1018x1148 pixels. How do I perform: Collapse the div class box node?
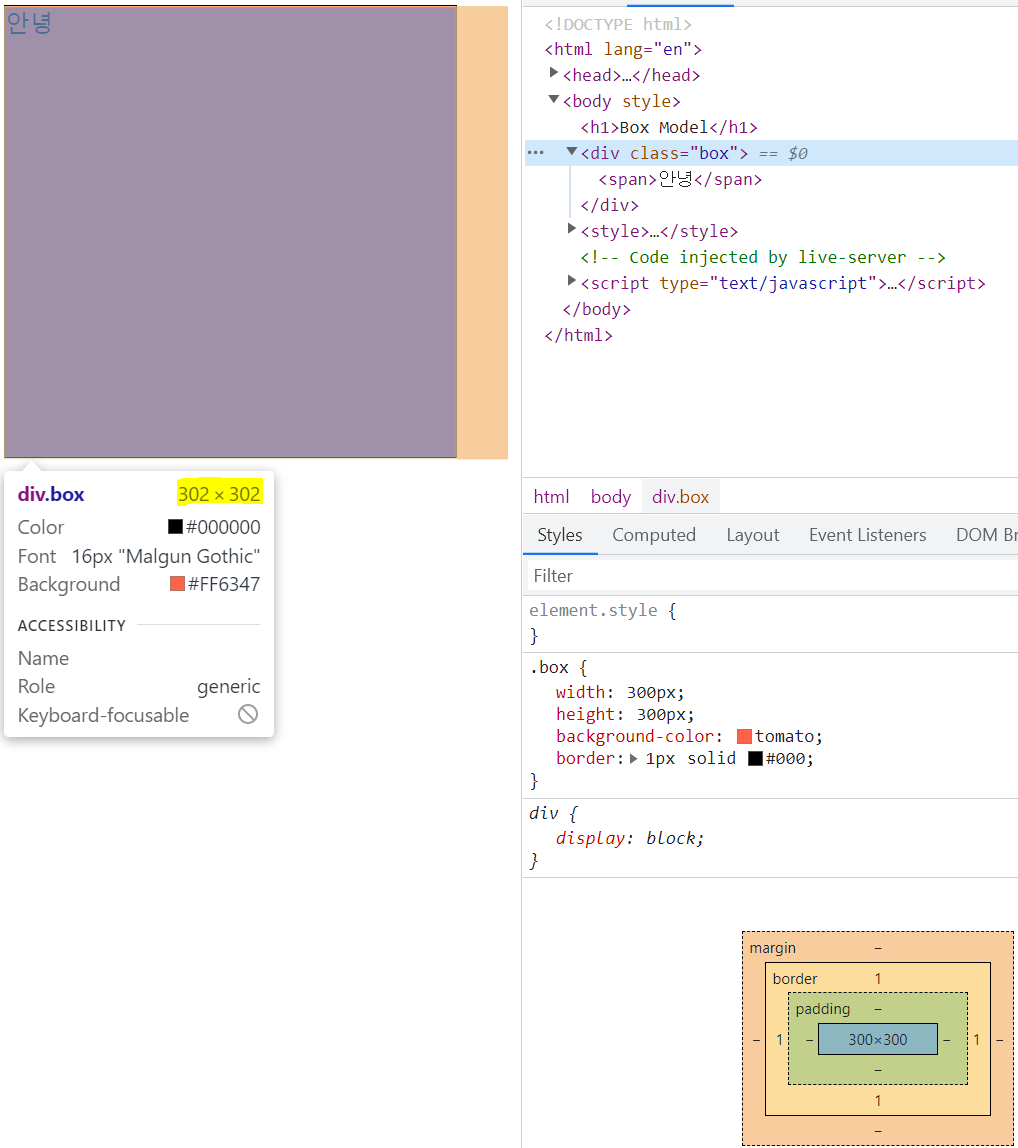pyautogui.click(x=571, y=151)
